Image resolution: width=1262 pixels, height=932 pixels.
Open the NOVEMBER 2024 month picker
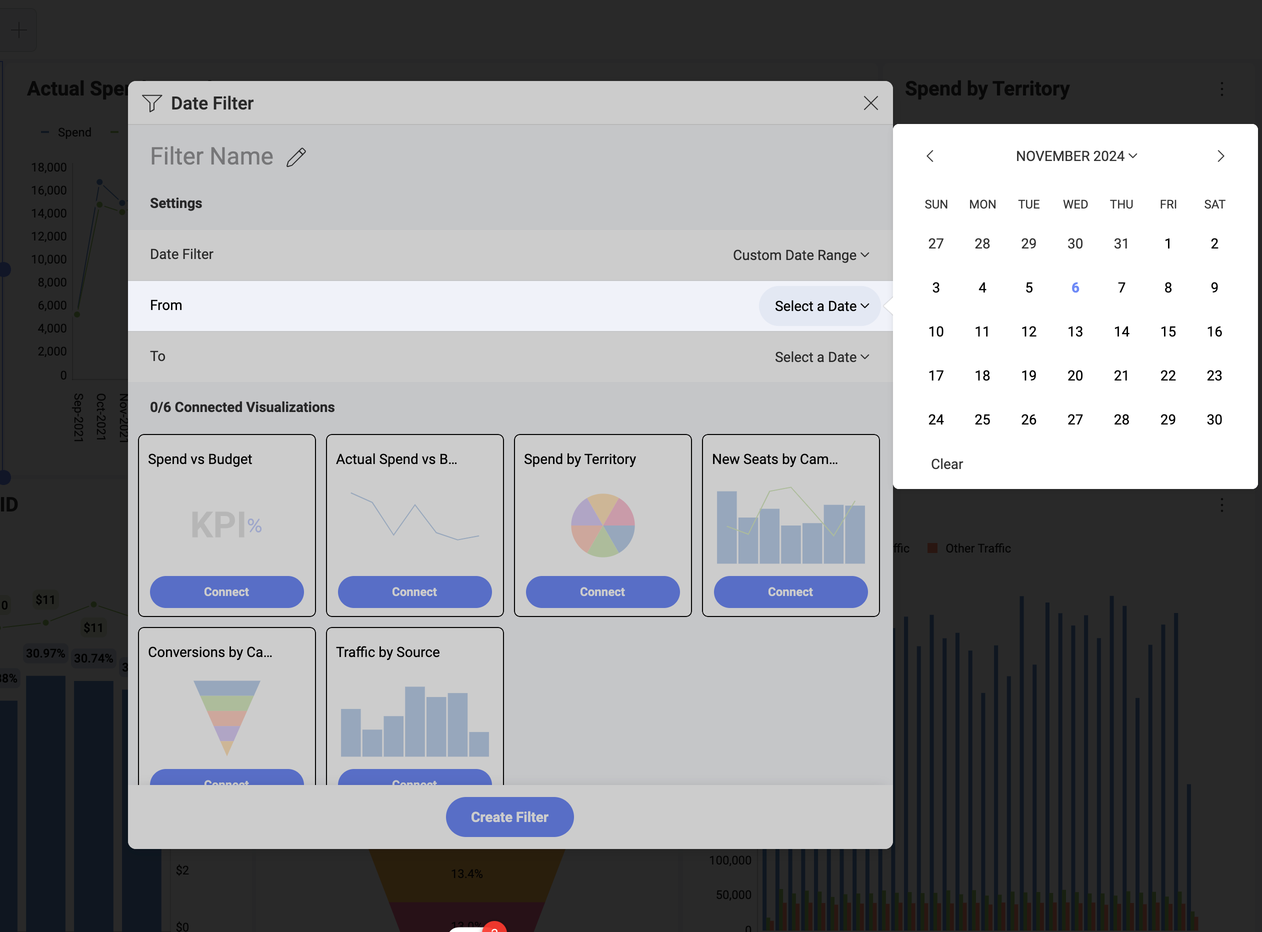pyautogui.click(x=1076, y=156)
